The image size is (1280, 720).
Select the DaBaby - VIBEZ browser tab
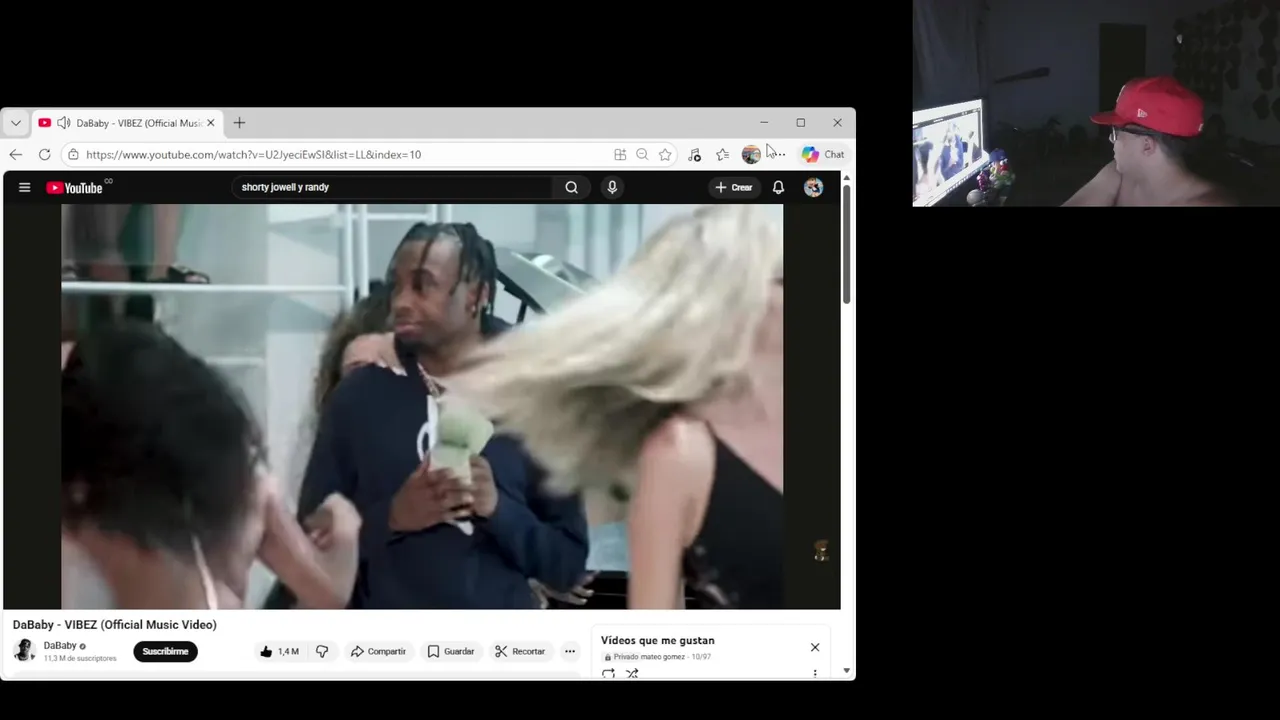click(x=126, y=123)
